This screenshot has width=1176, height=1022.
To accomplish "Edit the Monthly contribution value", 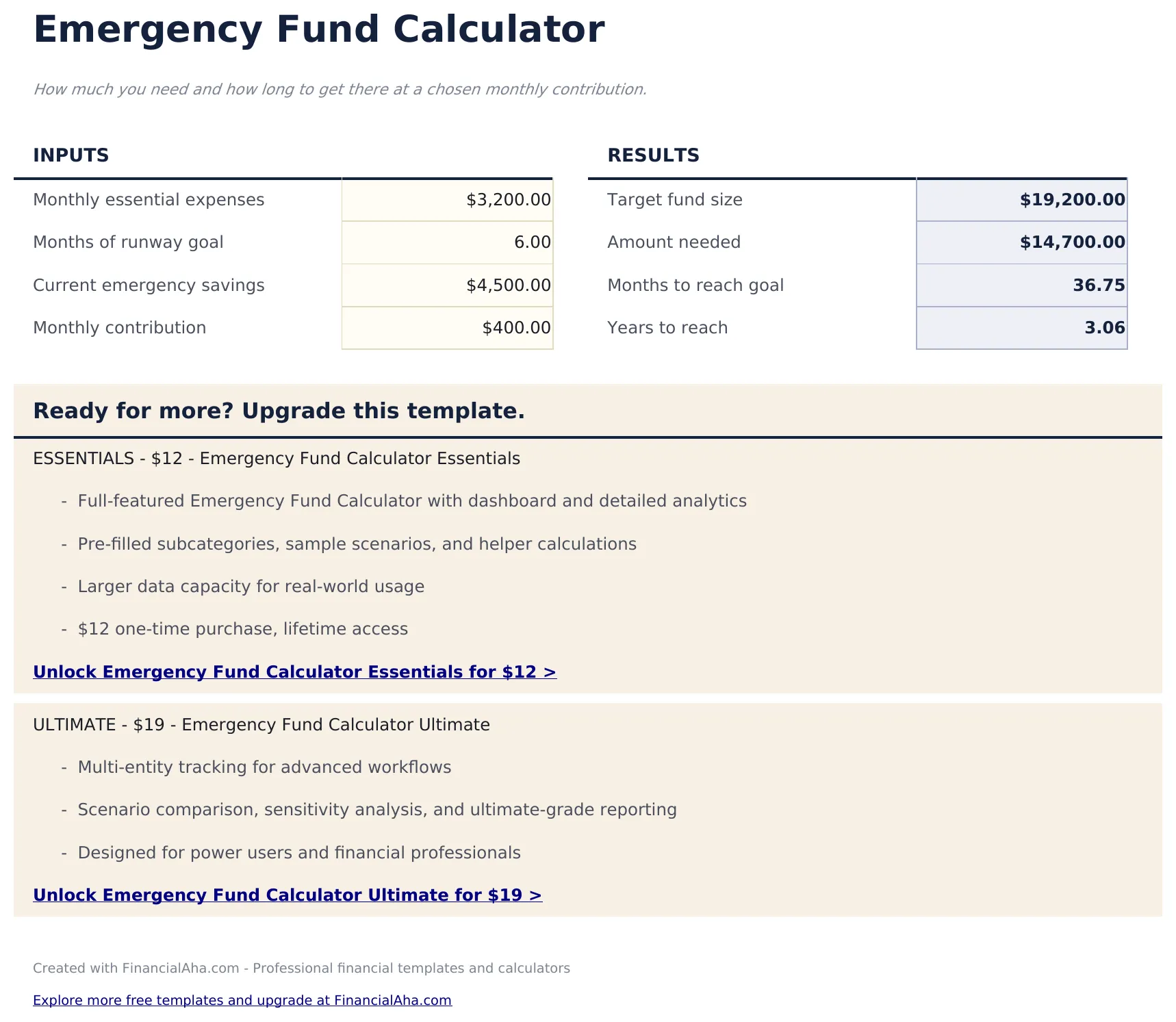I will tap(447, 327).
